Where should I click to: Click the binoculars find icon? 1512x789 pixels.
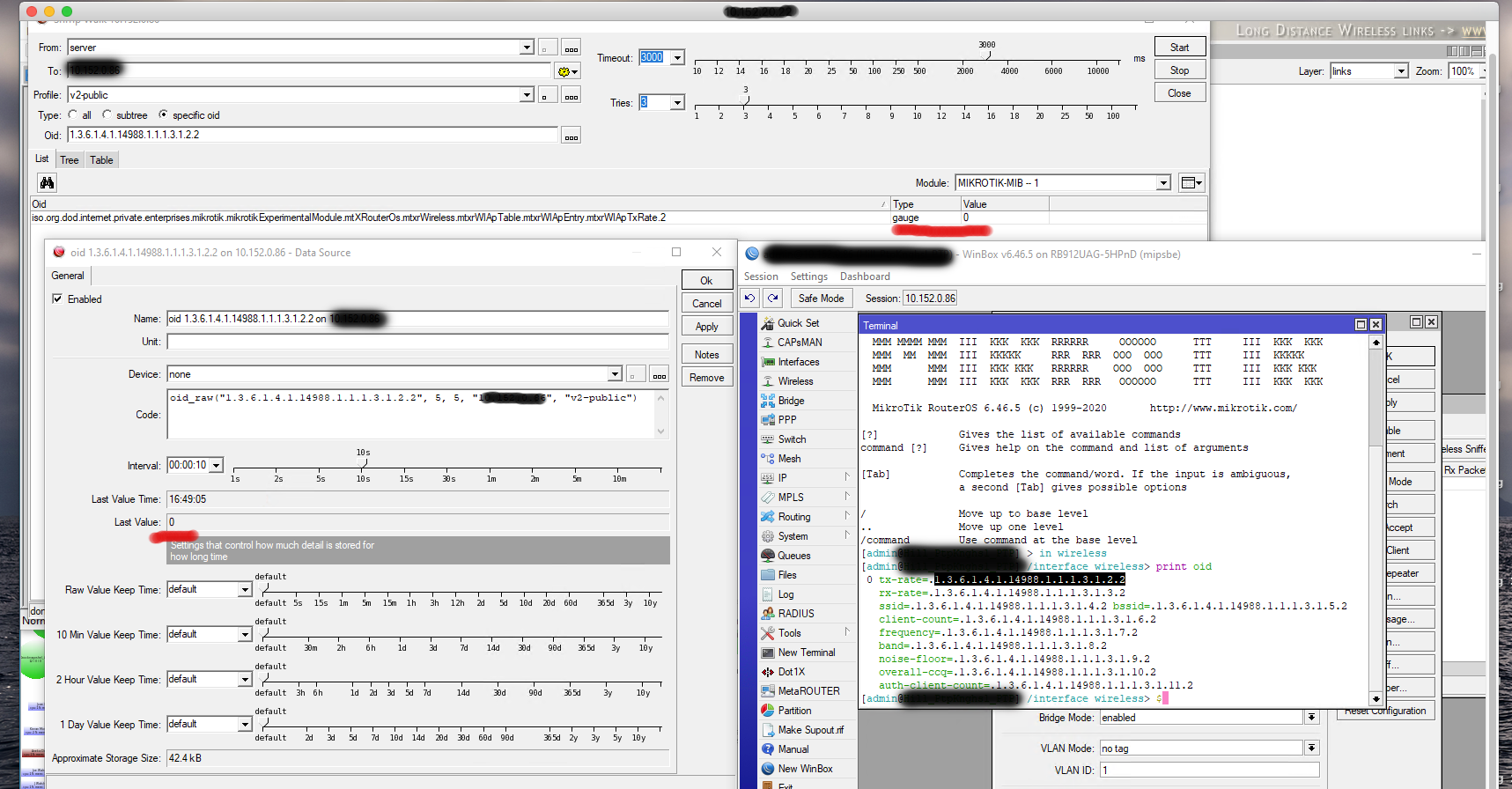[47, 182]
